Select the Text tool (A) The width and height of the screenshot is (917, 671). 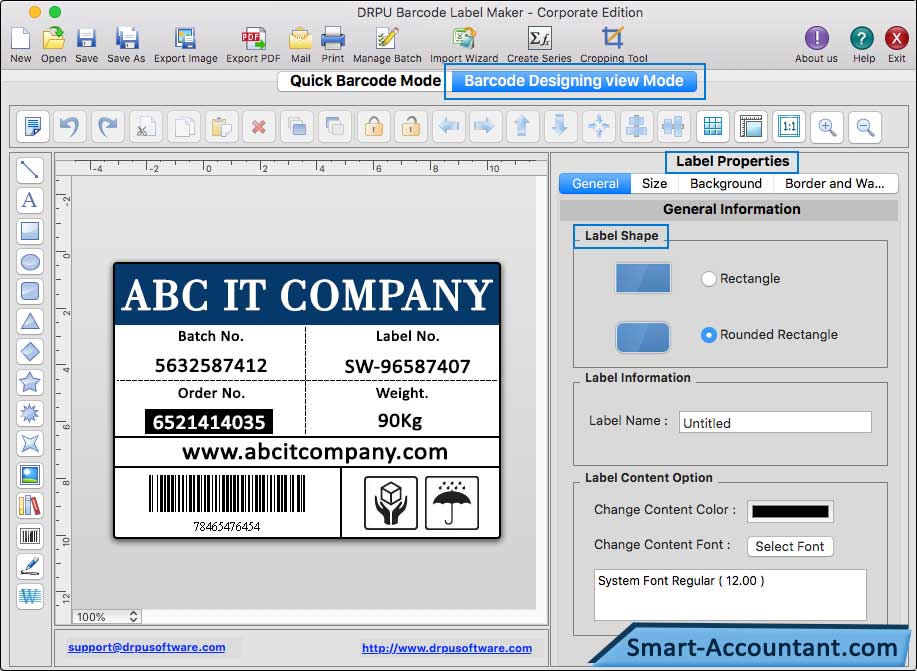click(30, 200)
